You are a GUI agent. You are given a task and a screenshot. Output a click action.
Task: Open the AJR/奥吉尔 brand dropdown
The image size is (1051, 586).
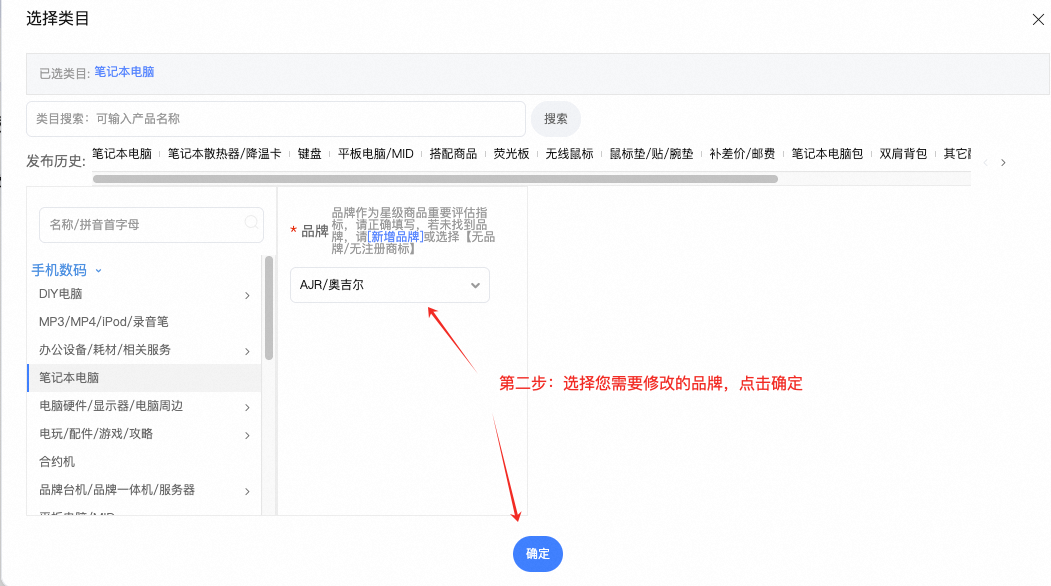point(390,285)
